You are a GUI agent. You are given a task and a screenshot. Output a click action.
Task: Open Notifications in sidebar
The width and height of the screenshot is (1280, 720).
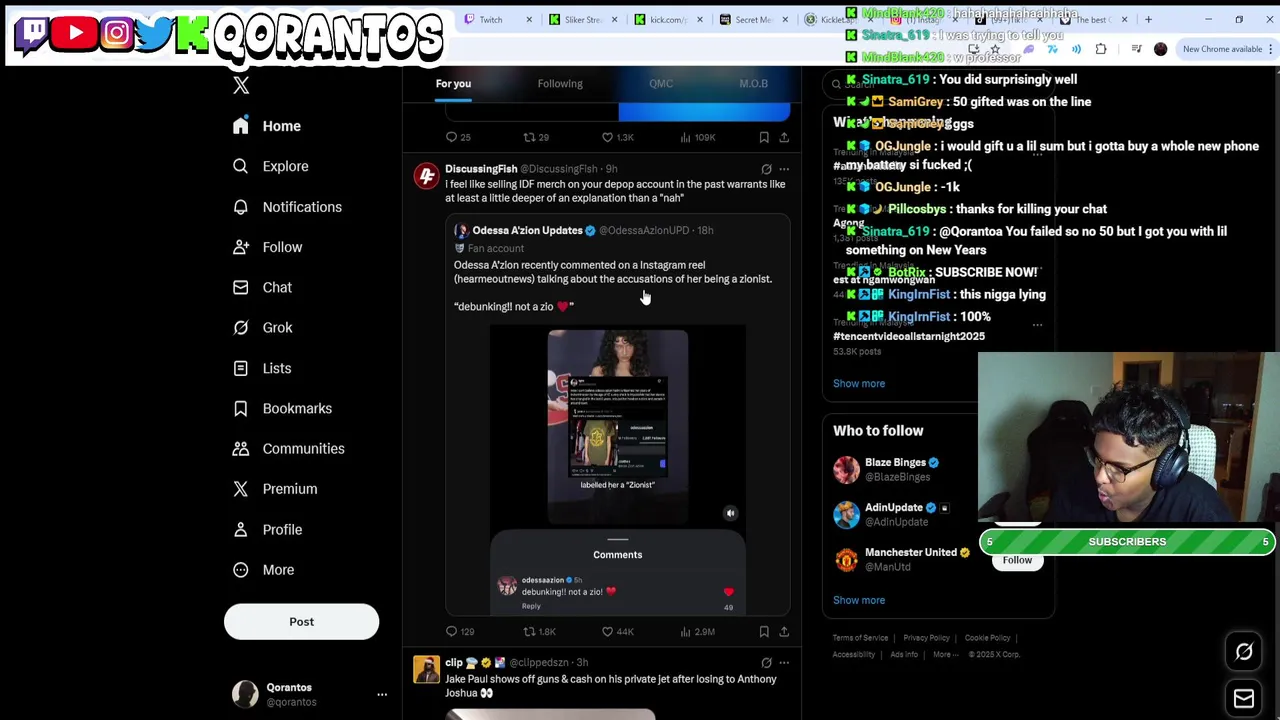[x=287, y=207]
